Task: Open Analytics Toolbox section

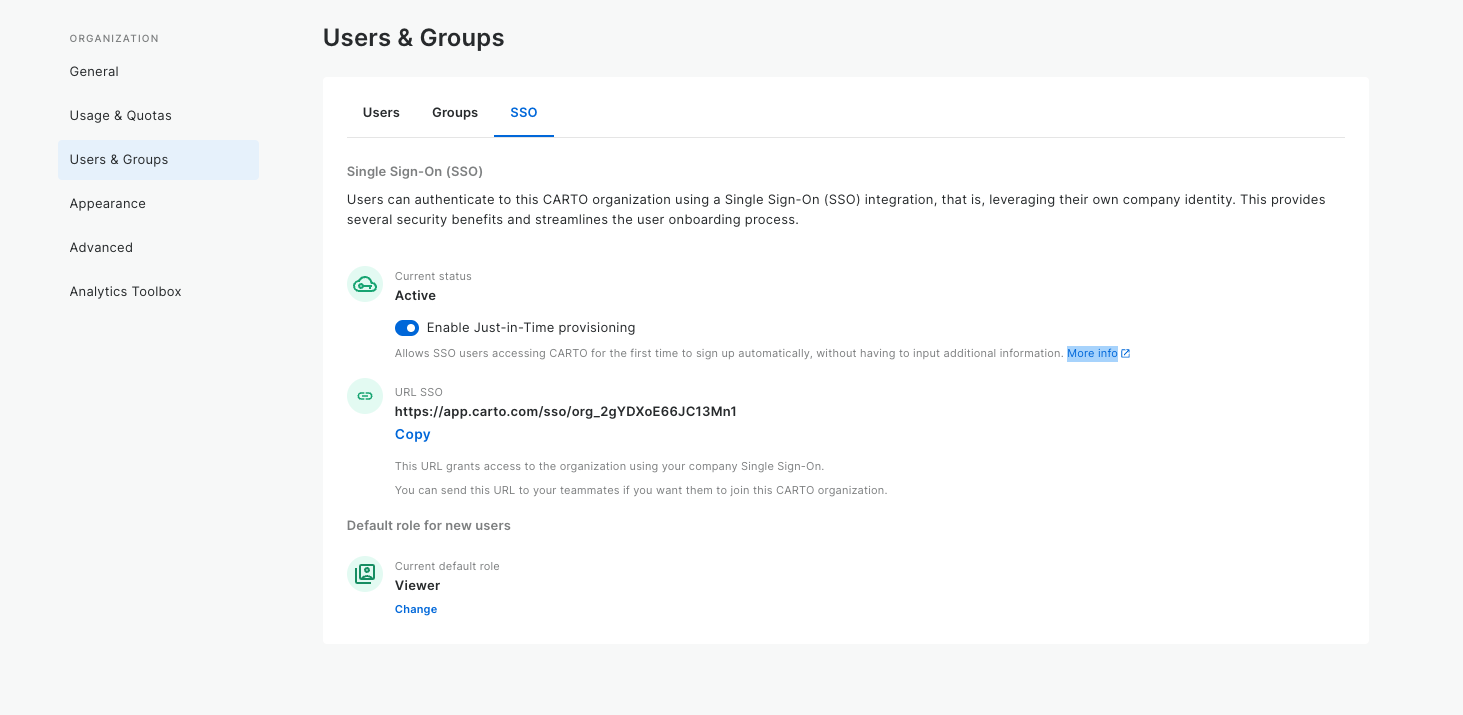Action: coord(126,292)
